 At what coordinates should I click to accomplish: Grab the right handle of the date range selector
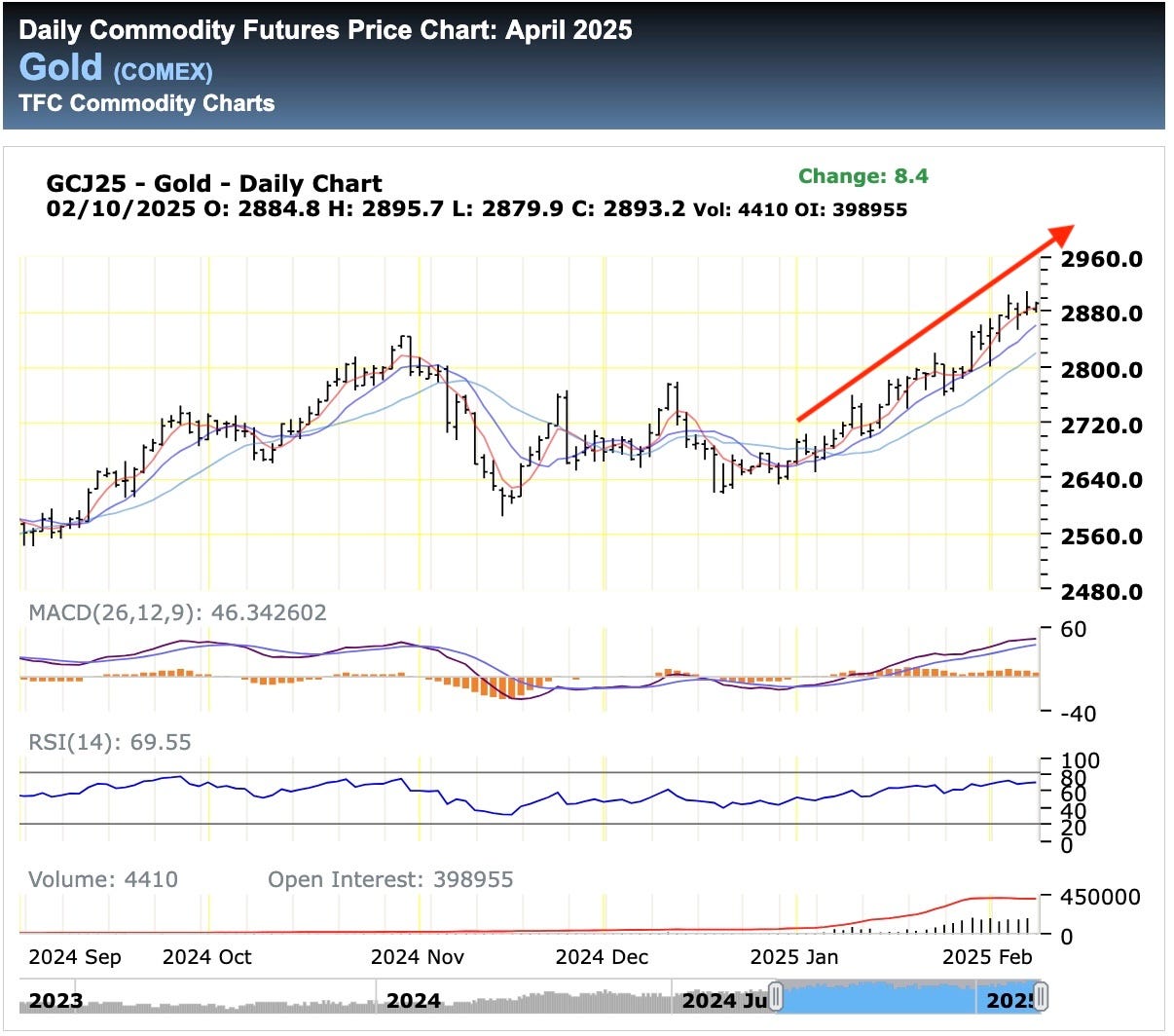pos(1041,998)
